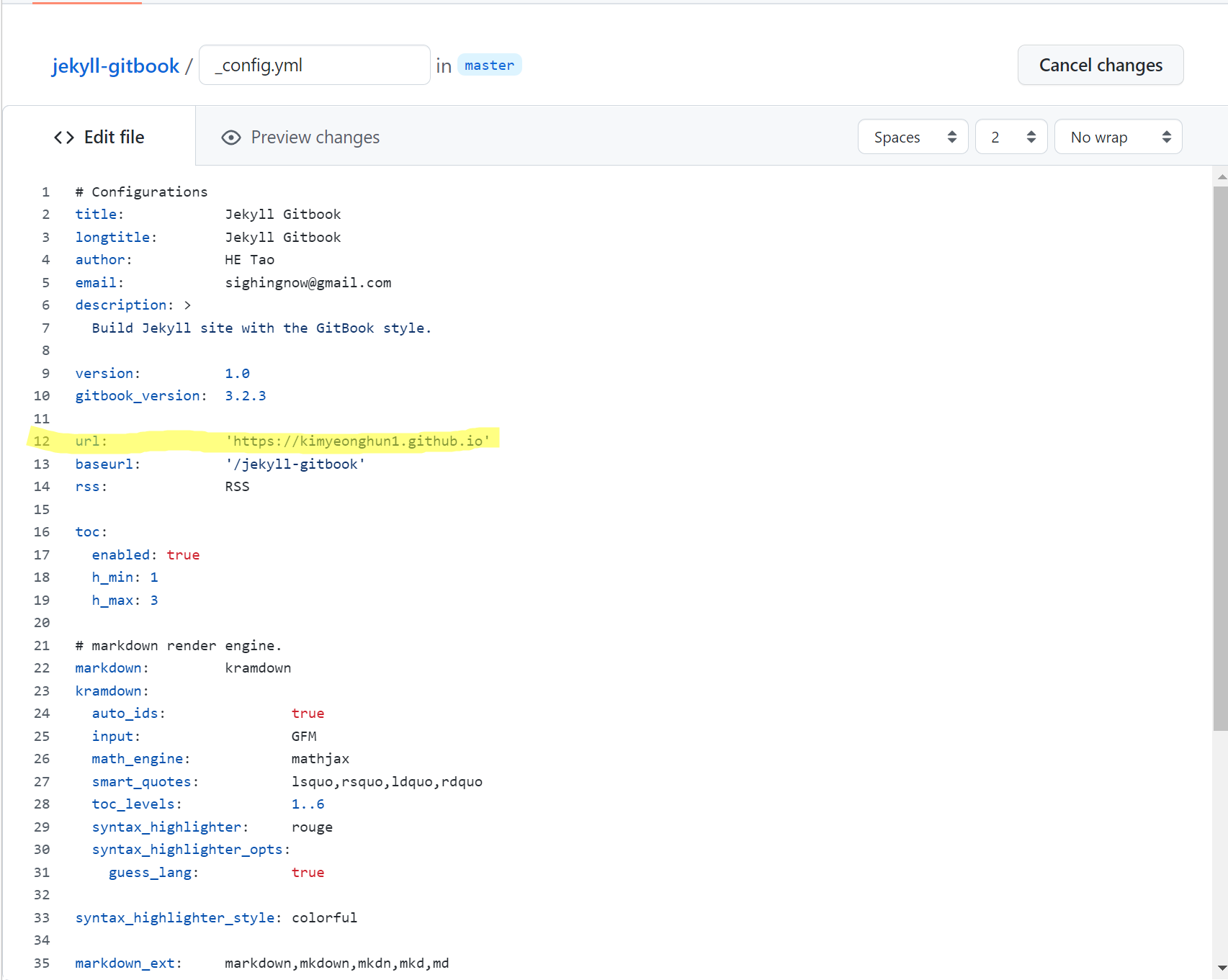Click the scrollbar up arrow
The height and width of the screenshot is (980, 1228).
click(1221, 176)
